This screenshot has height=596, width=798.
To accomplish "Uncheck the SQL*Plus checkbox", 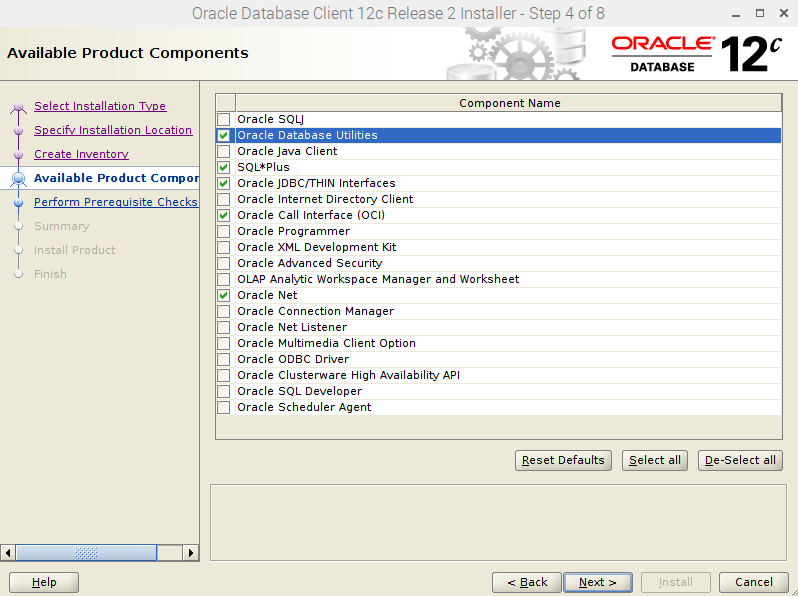I will tap(223, 167).
